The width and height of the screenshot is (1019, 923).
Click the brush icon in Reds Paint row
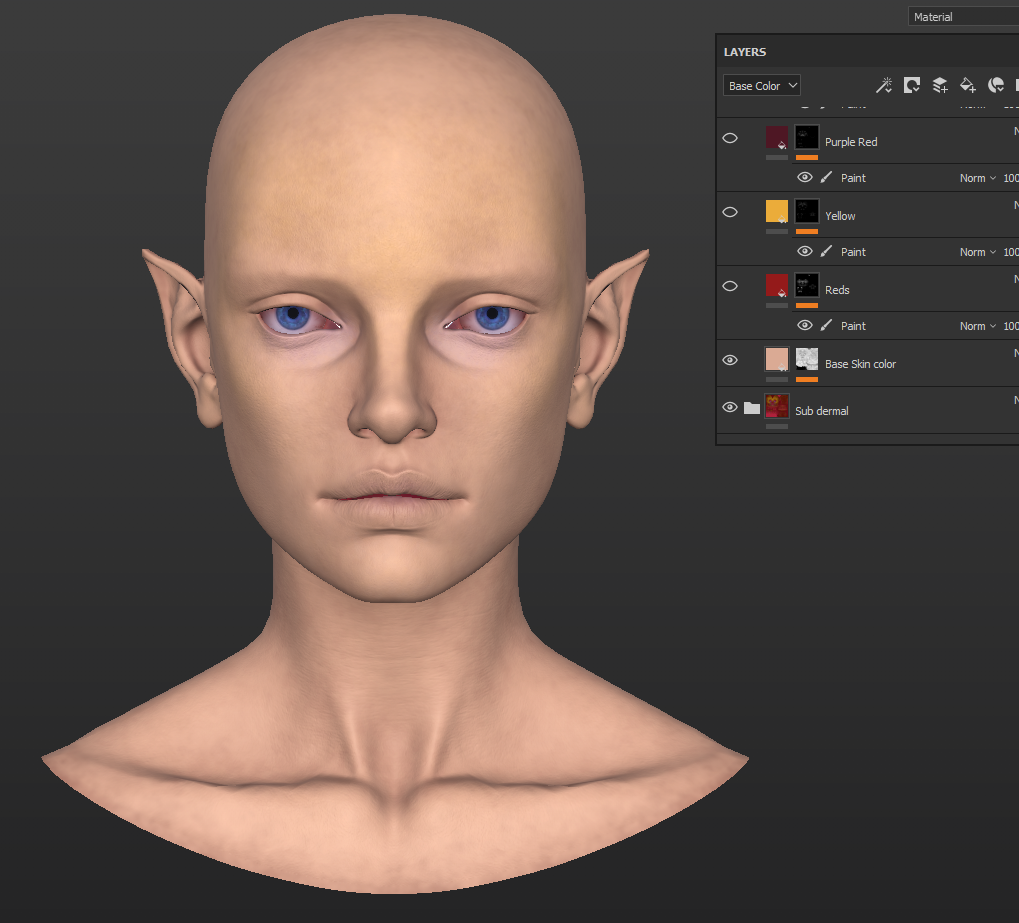tap(826, 326)
